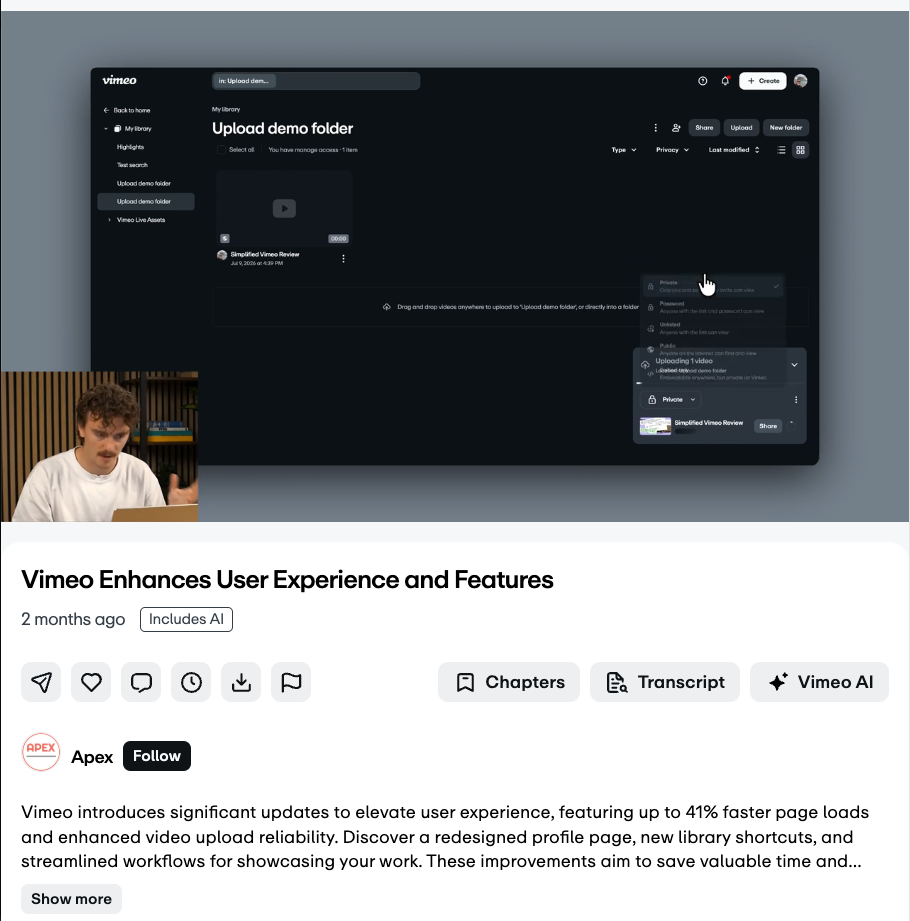Screen dimensions: 910x921
Task: Select Private option in privacy menu
Action: coord(713,286)
